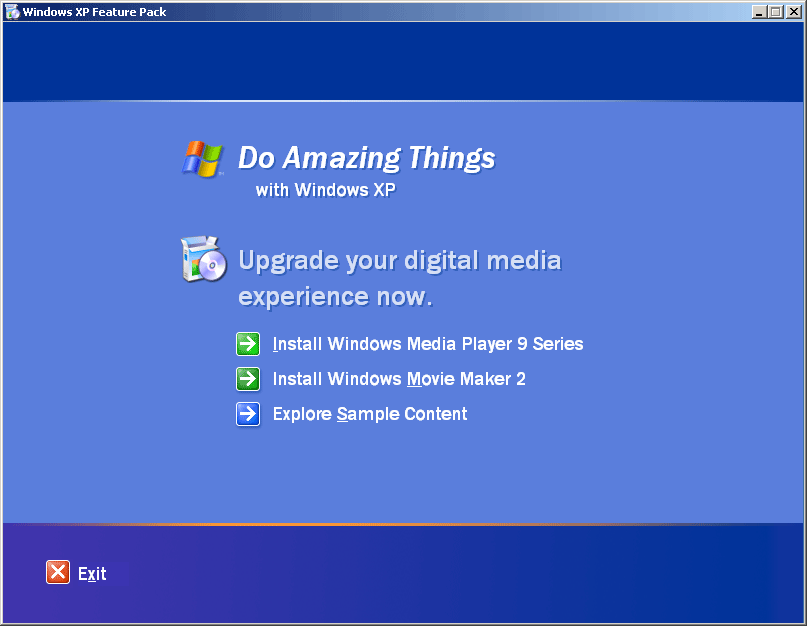
Task: Click 'Upgrade your digital media experience now.' text
Action: click(x=399, y=279)
